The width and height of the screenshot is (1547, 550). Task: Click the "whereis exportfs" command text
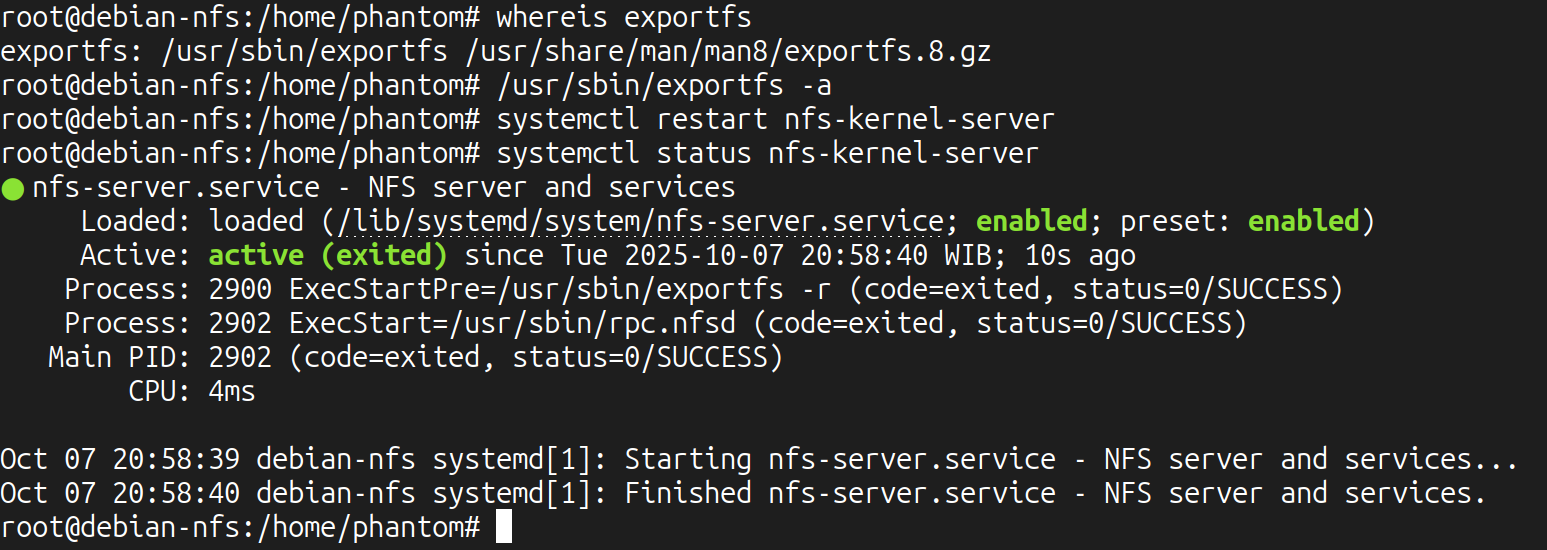pyautogui.click(x=623, y=17)
